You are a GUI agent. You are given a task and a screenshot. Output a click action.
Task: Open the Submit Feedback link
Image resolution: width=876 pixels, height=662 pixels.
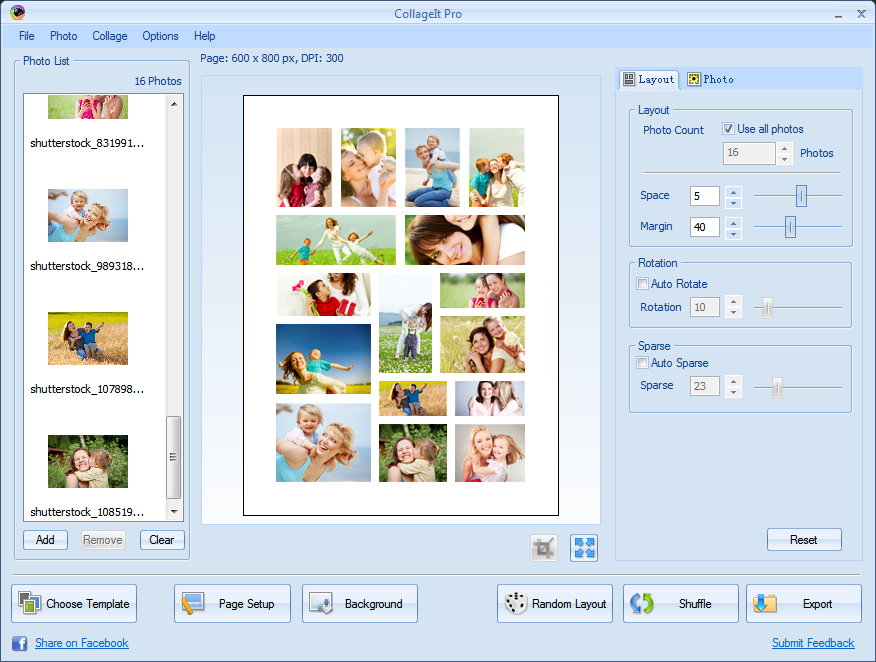[x=813, y=643]
